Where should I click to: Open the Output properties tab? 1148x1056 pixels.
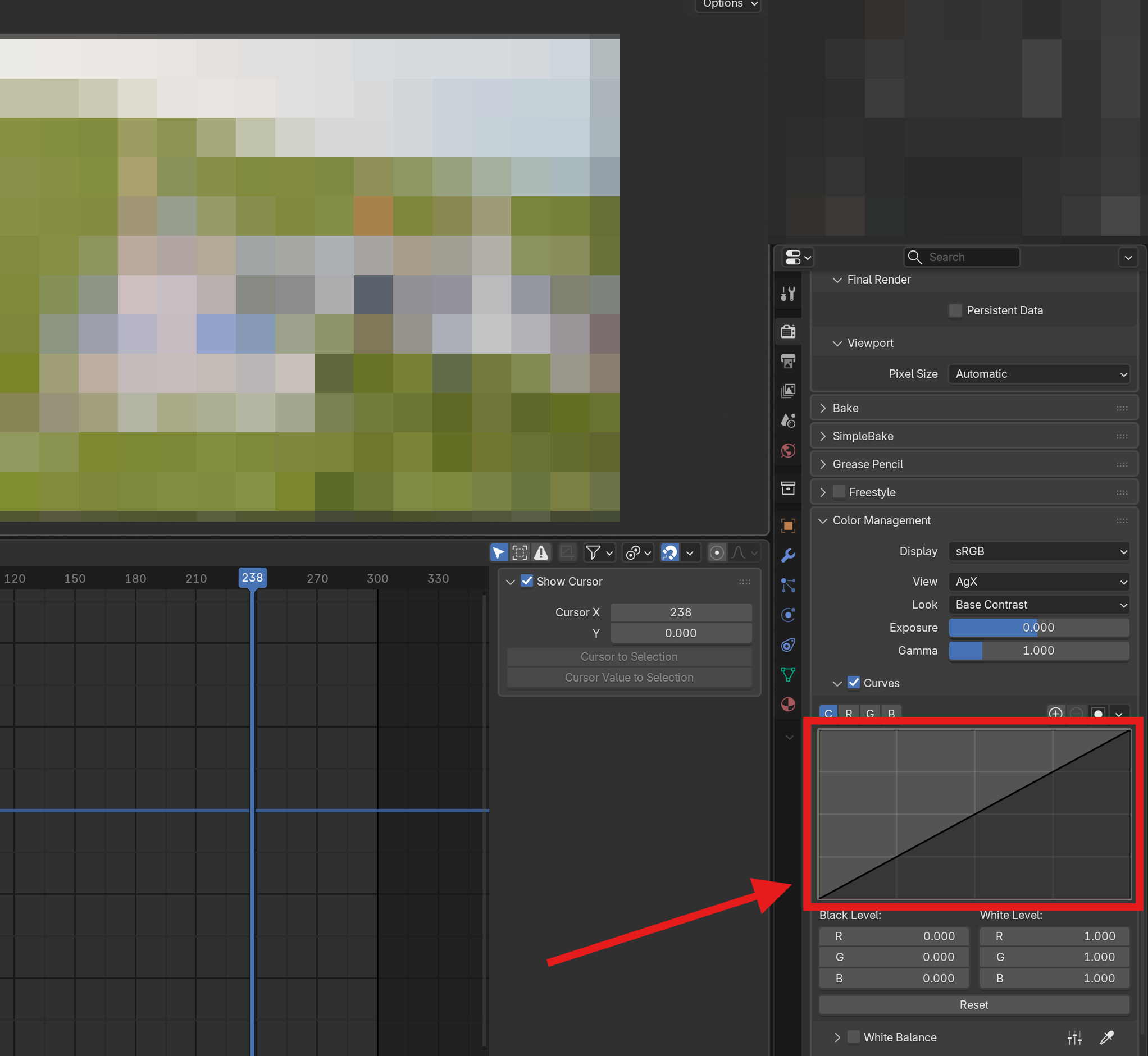tap(788, 361)
